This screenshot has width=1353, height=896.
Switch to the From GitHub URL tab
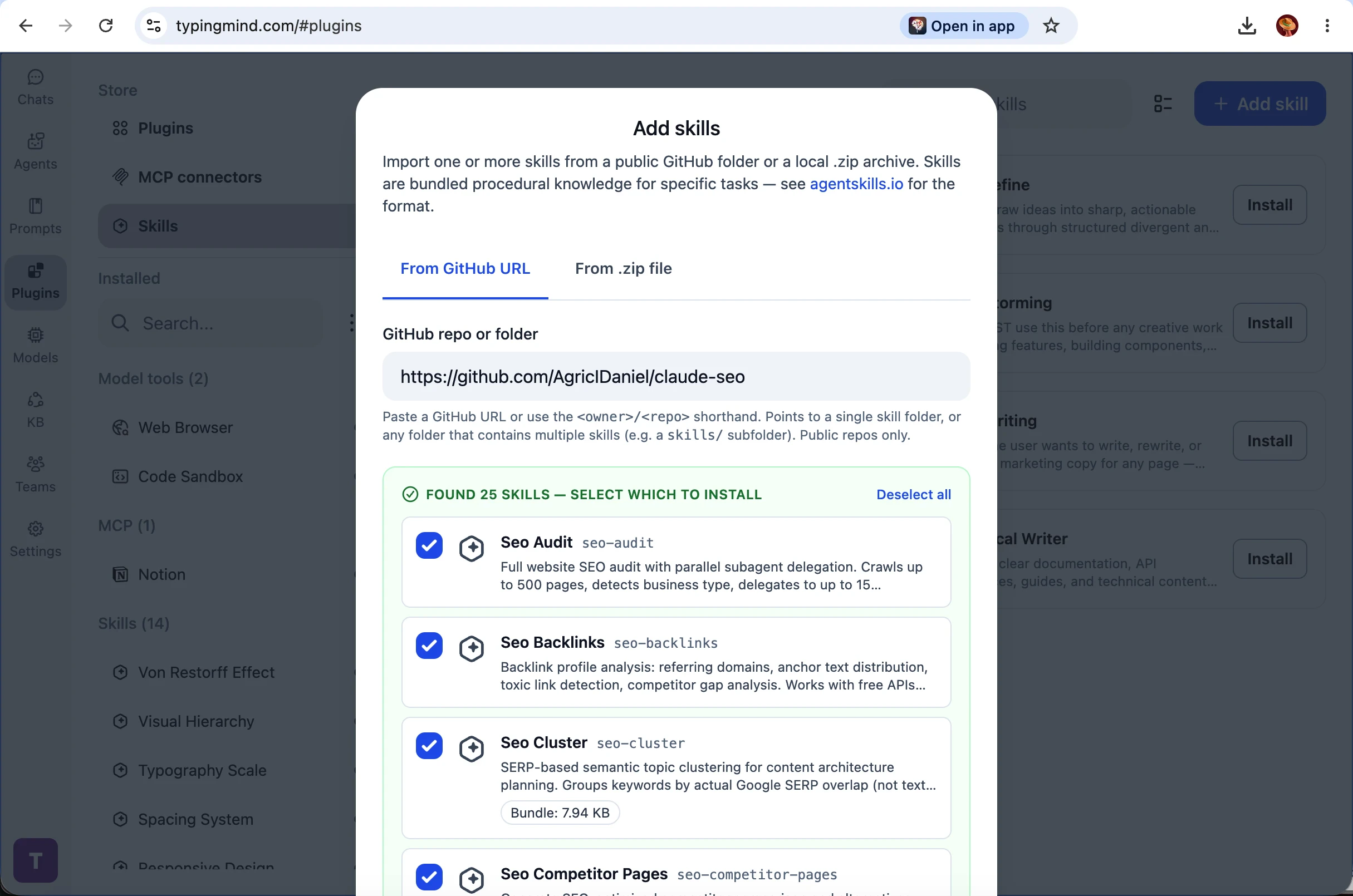tap(465, 269)
